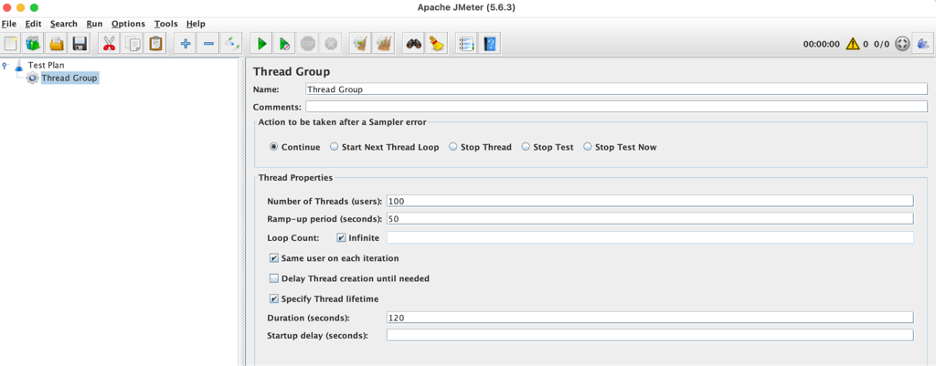Viewport: 936px width, 366px height.
Task: Open Search with binoculars icon
Action: (413, 44)
